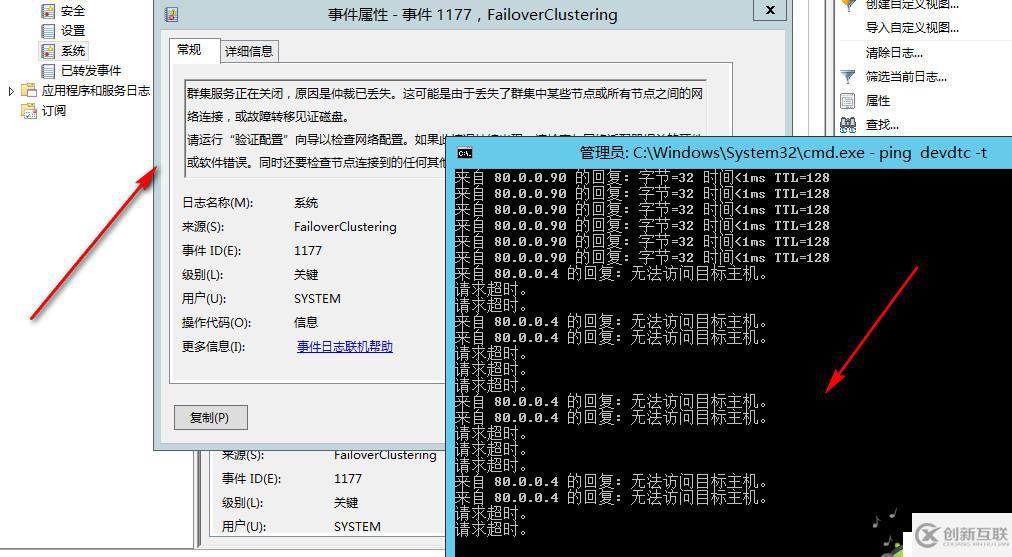1012x557 pixels.
Task: Select the 系统 tree item label
Action: tap(73, 51)
